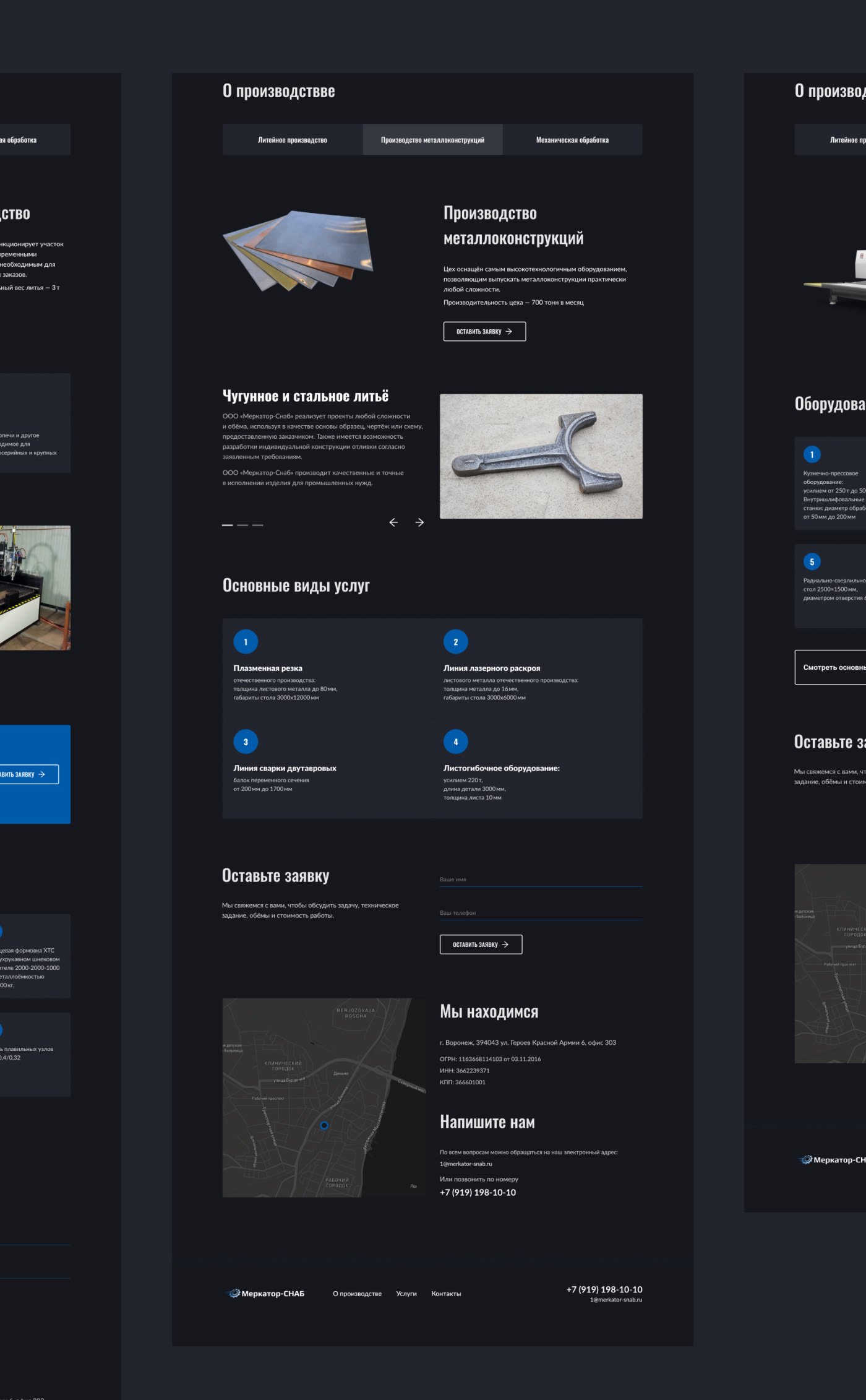Click the Воронеж office address line
Viewport: 866px width, 1400px height.
(528, 1042)
